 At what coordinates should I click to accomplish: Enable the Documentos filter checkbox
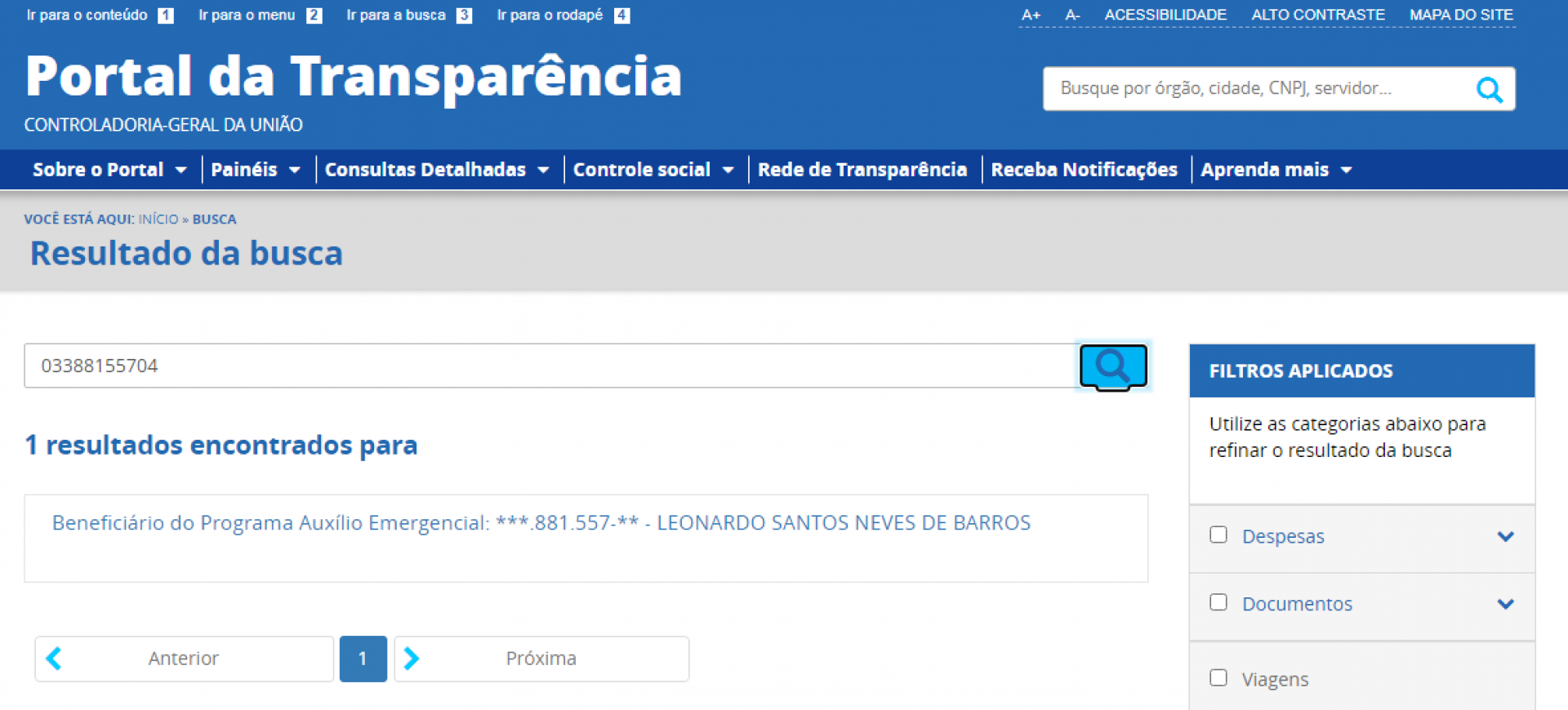tap(1218, 602)
